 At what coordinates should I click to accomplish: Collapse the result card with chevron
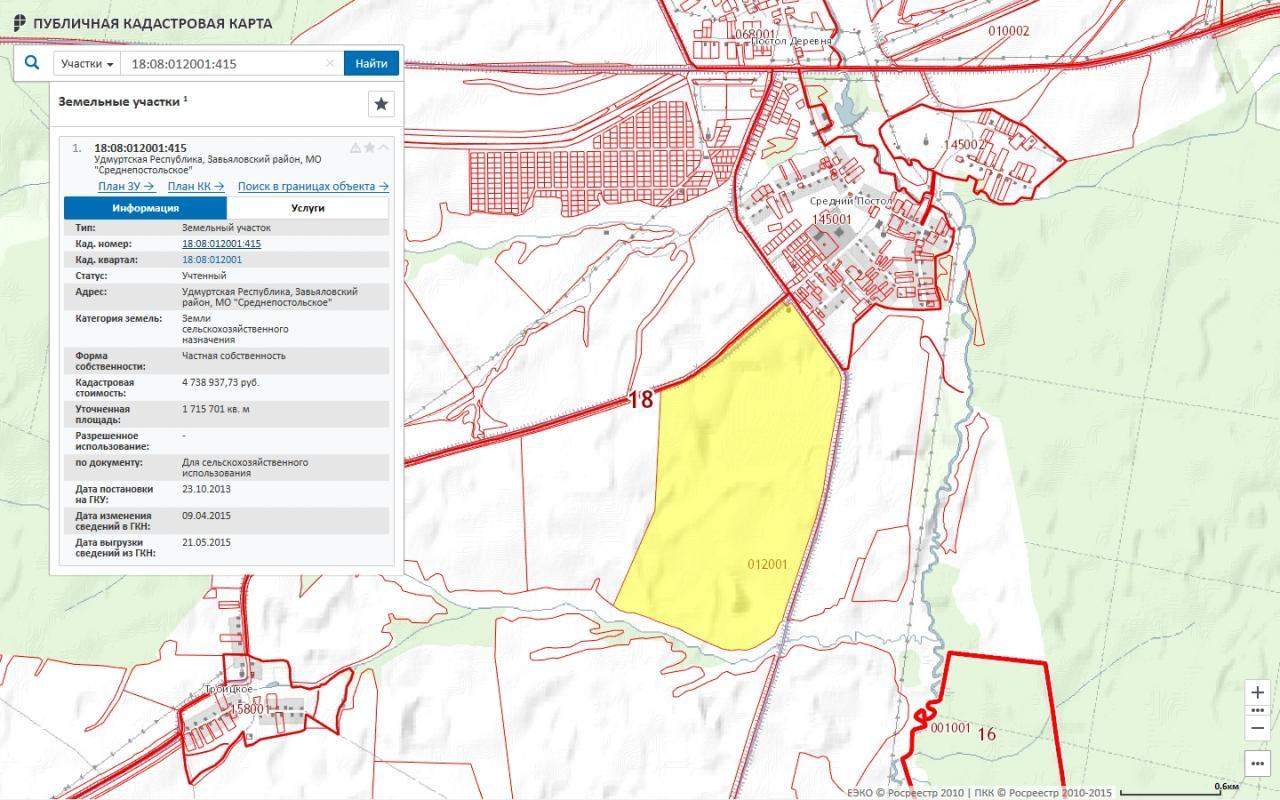[384, 148]
